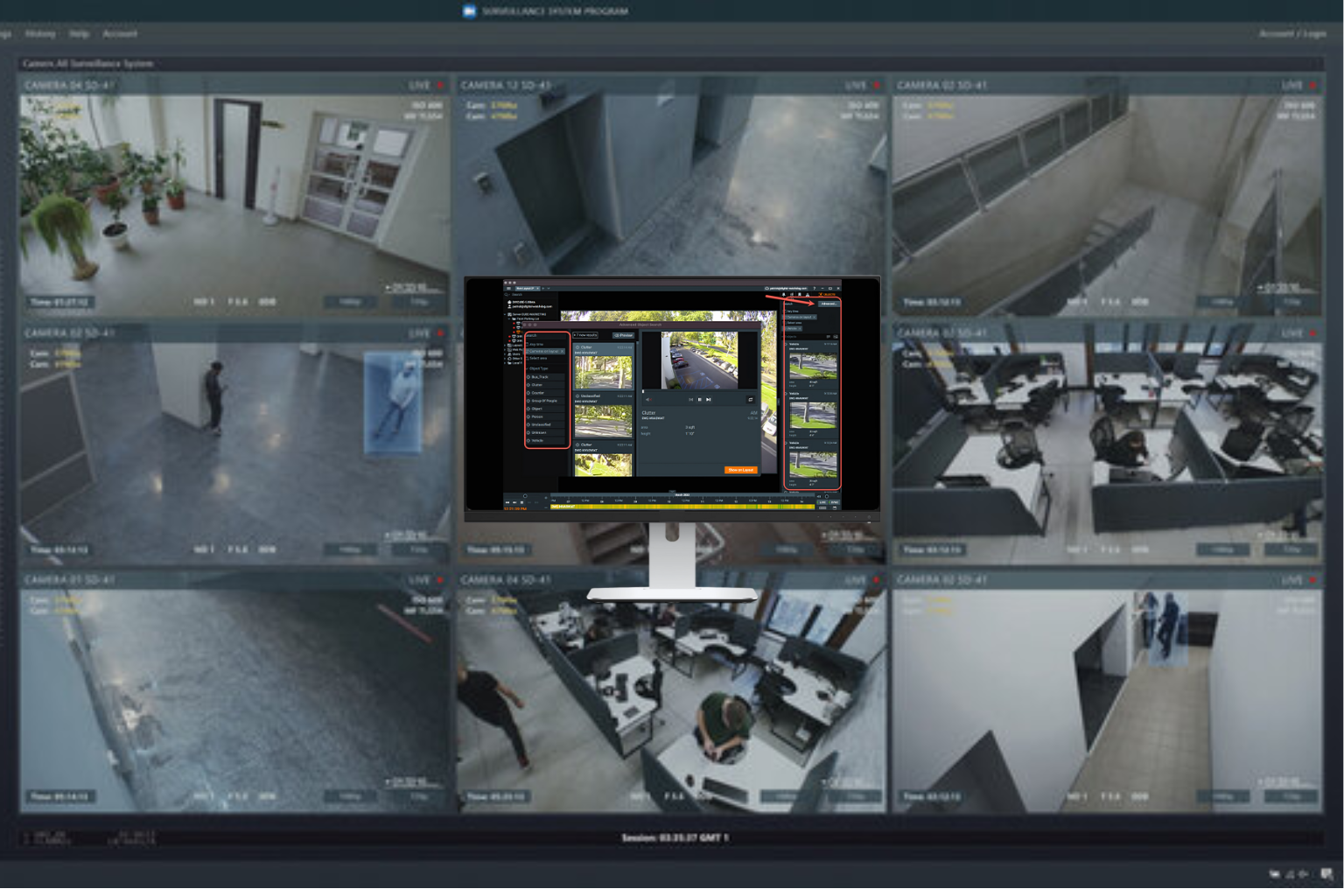This screenshot has height=896, width=1344.
Task: Select the Vehicle object type
Action: (x=537, y=440)
